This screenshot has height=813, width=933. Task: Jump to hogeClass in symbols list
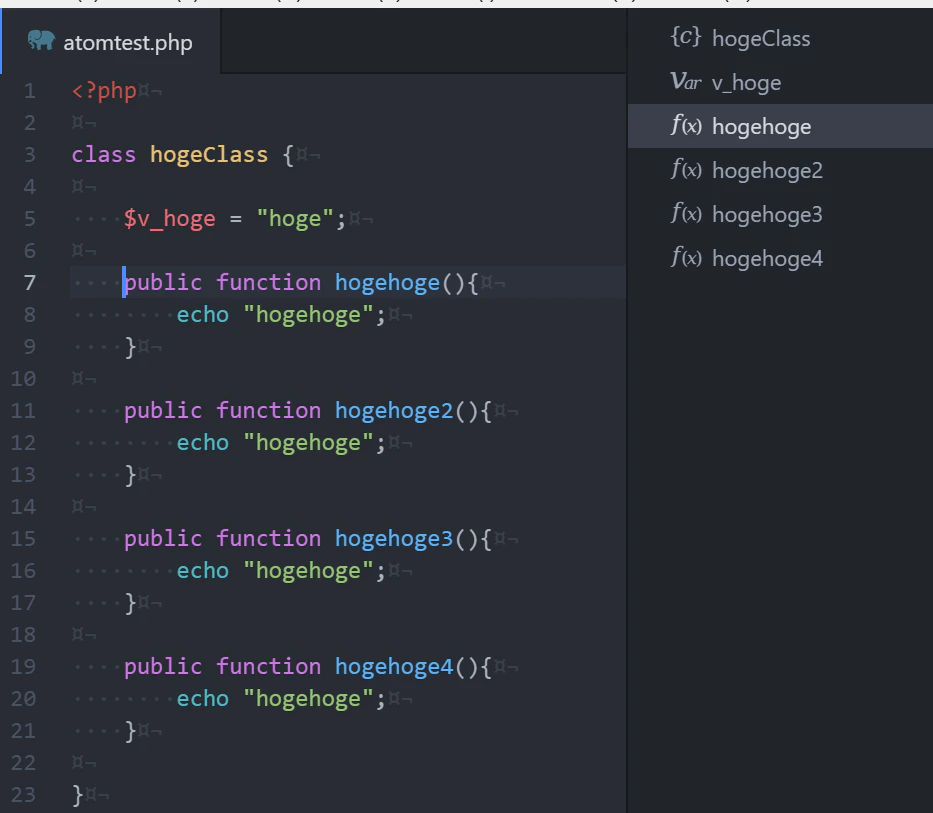(780, 38)
